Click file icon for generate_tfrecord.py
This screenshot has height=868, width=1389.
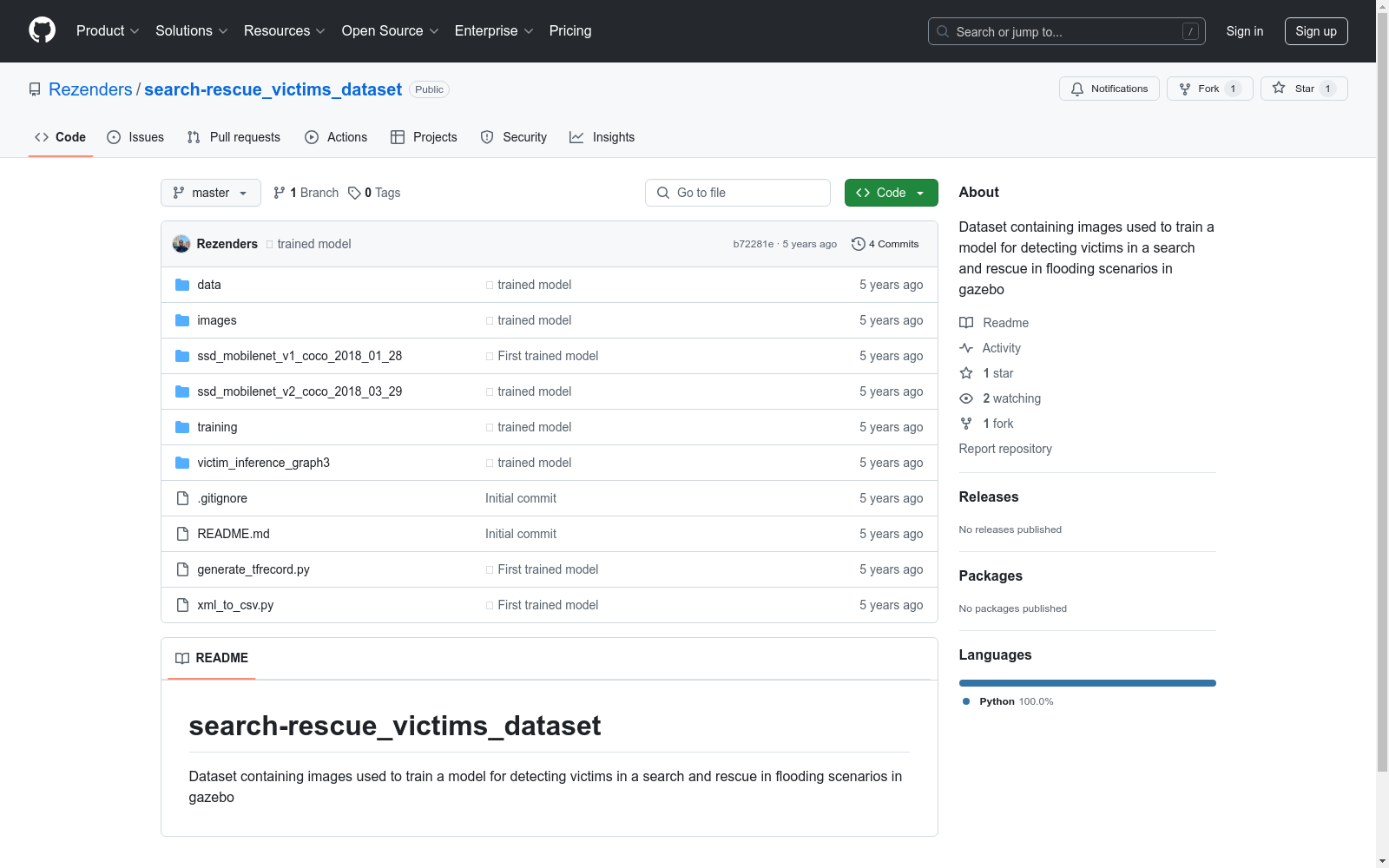182,569
